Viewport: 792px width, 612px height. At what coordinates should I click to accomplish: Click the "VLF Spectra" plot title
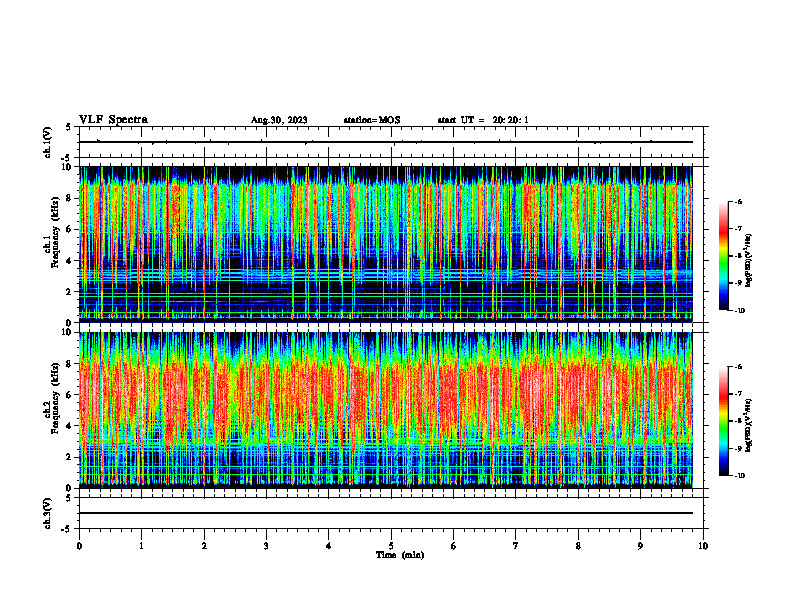click(113, 119)
